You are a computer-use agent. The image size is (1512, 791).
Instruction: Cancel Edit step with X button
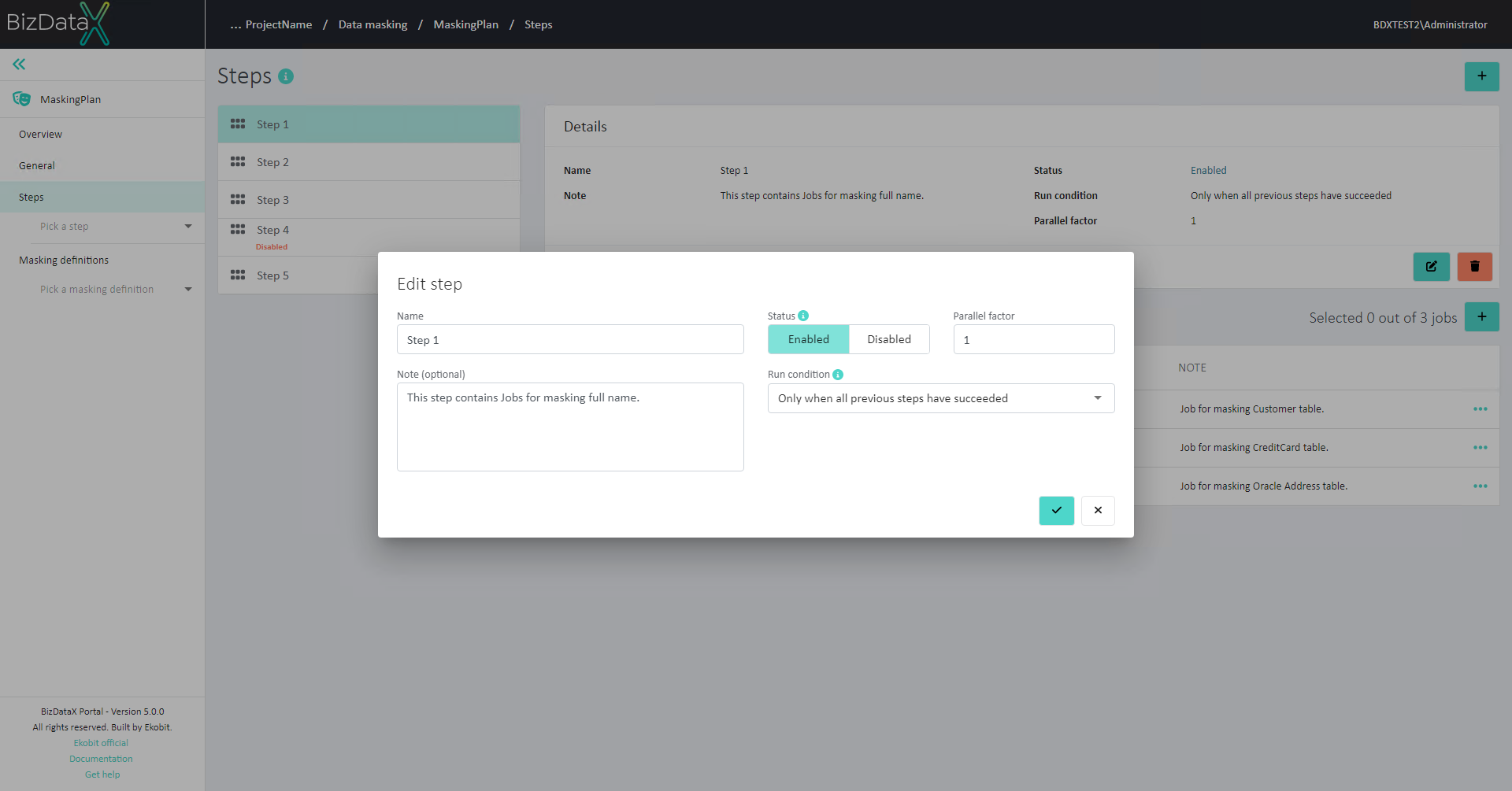[x=1098, y=510]
